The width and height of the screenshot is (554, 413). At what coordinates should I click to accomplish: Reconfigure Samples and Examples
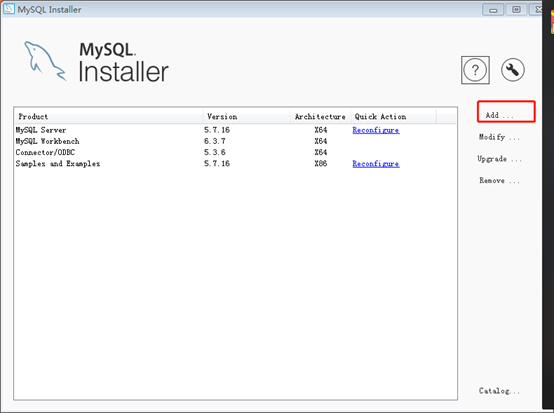pyautogui.click(x=376, y=164)
